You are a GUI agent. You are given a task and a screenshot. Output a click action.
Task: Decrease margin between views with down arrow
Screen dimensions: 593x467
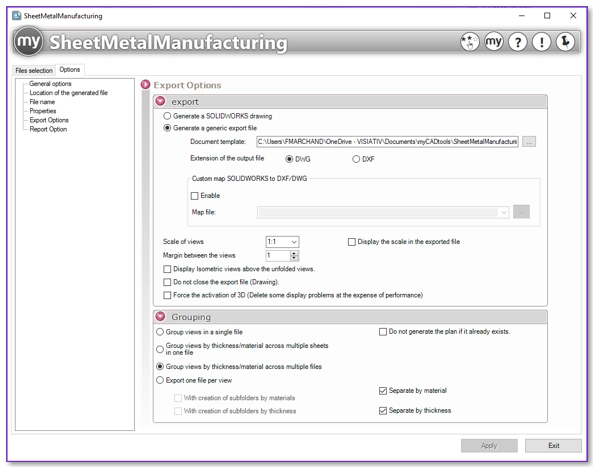[294, 258]
